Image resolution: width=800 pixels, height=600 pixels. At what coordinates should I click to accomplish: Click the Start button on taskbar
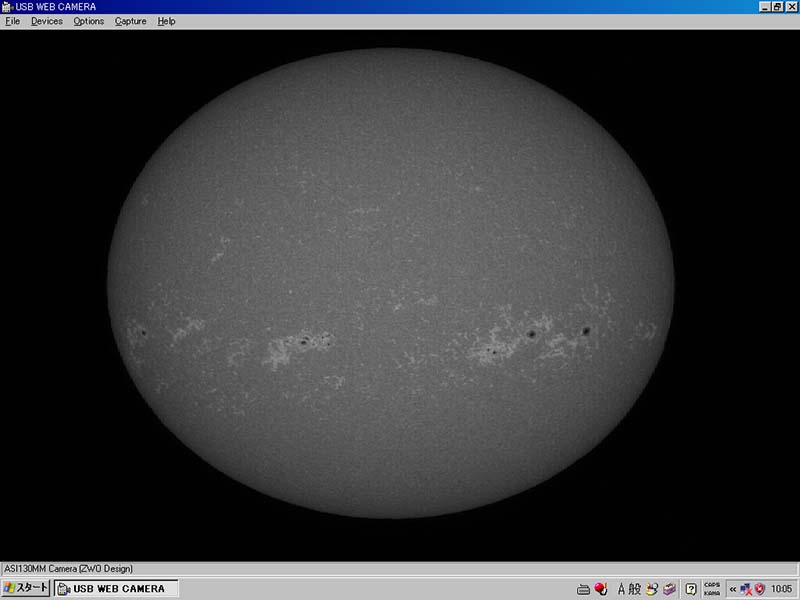pyautogui.click(x=26, y=589)
